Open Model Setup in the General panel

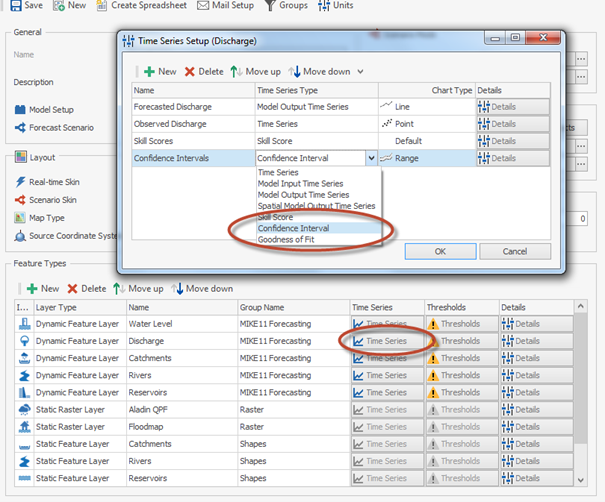(44, 110)
